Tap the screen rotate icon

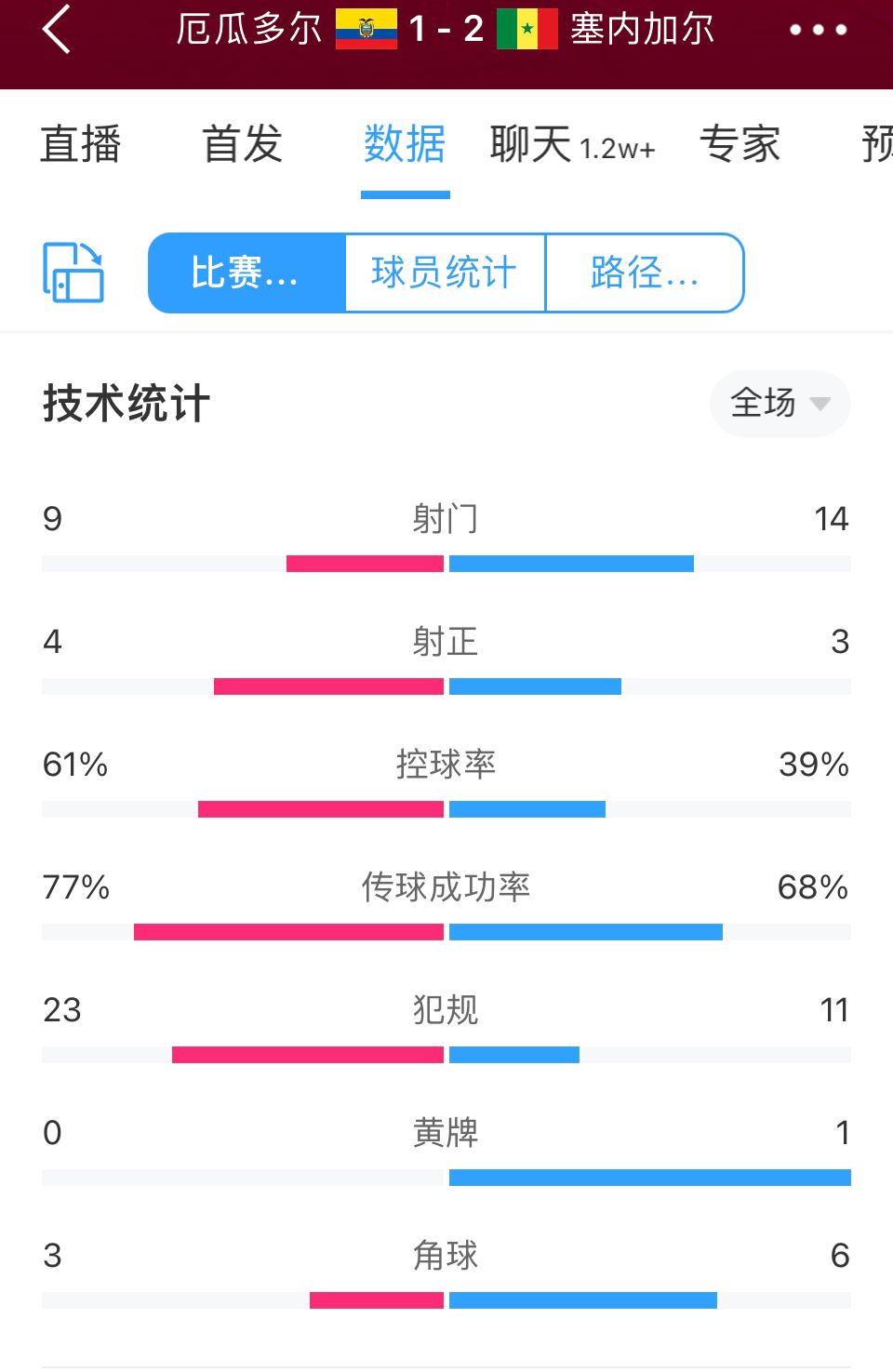73,273
